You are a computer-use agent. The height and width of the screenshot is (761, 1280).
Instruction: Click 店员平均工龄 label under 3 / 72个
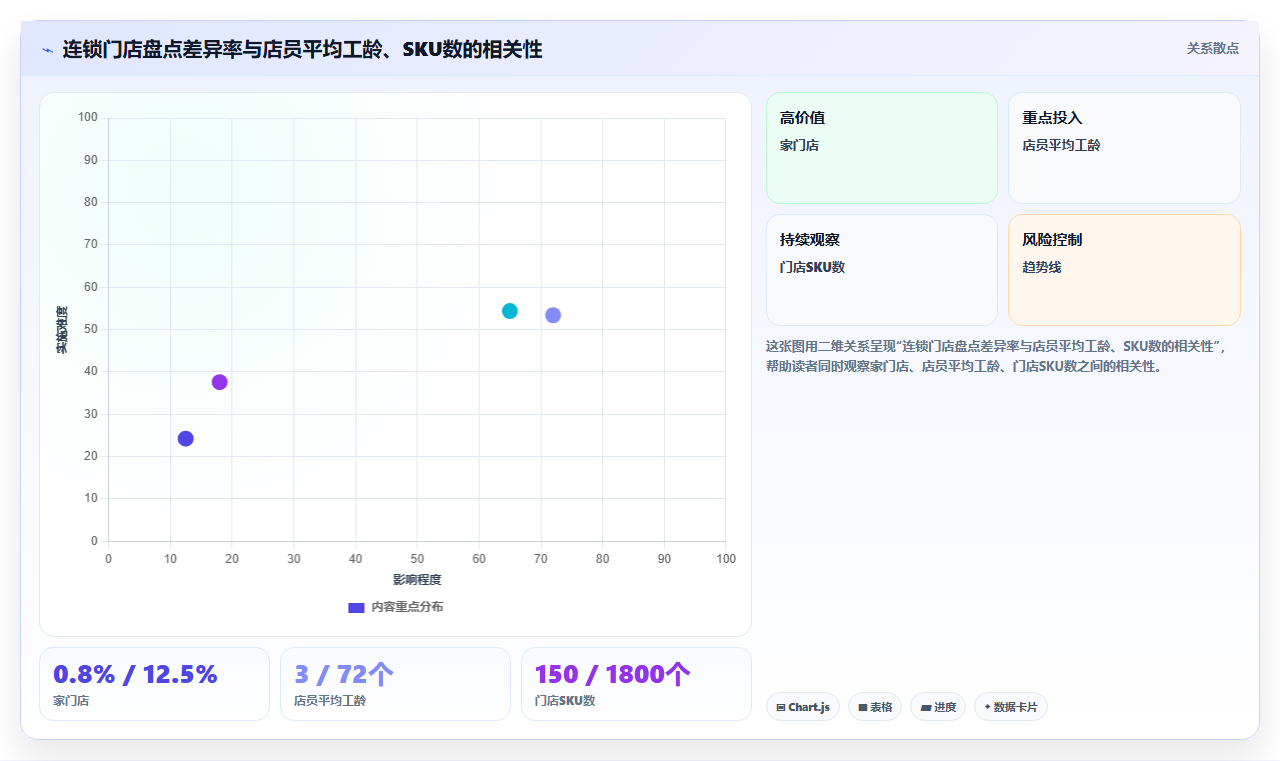click(330, 701)
